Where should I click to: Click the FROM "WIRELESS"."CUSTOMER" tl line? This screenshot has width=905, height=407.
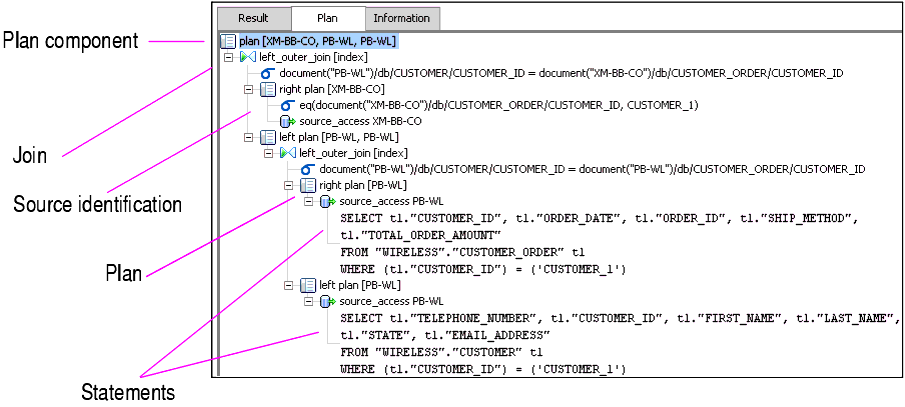(442, 352)
